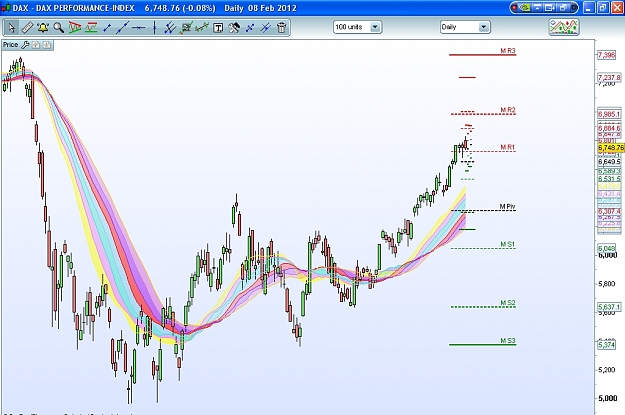Click overlapping windows icon inside title bar pill
This screenshot has width=625, height=415.
coord(565,8)
